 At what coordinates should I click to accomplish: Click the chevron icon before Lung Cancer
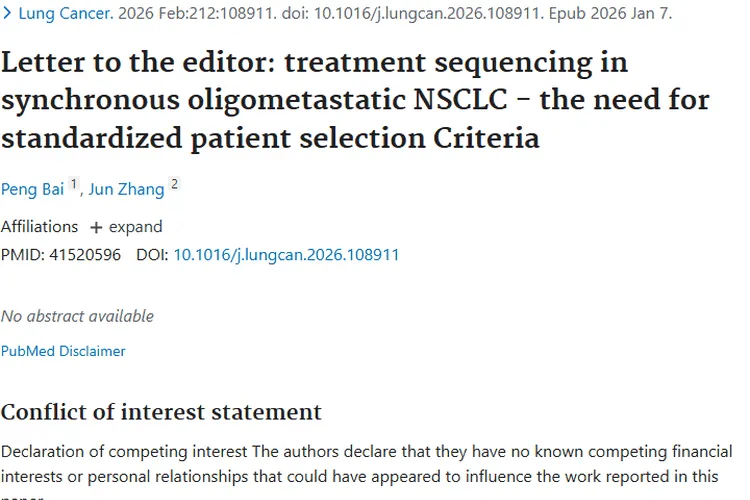click(8, 14)
